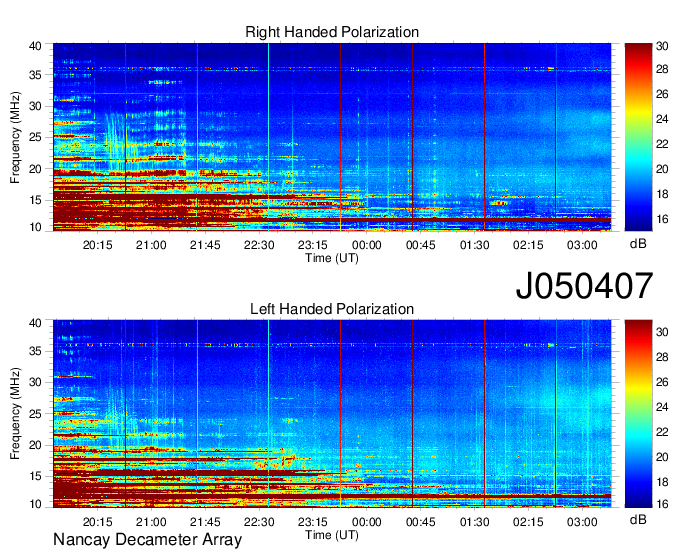Click the 22:30 time tick under the right-handed plot
This screenshot has width=680, height=552.
[x=259, y=245]
